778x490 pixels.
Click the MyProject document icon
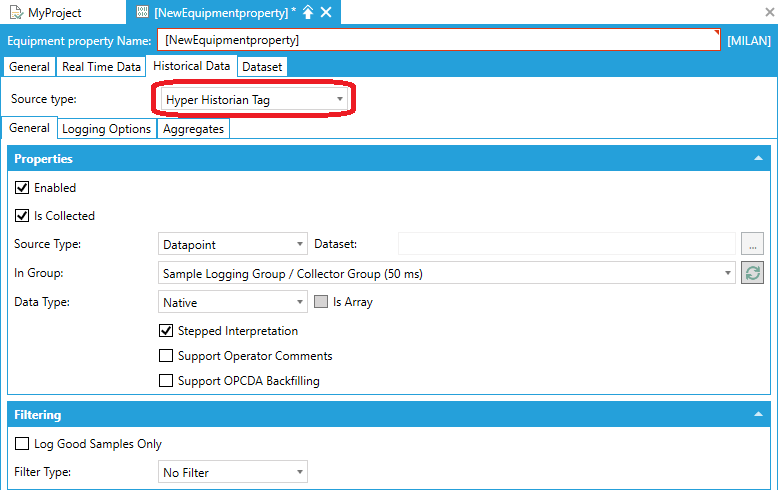click(x=15, y=13)
